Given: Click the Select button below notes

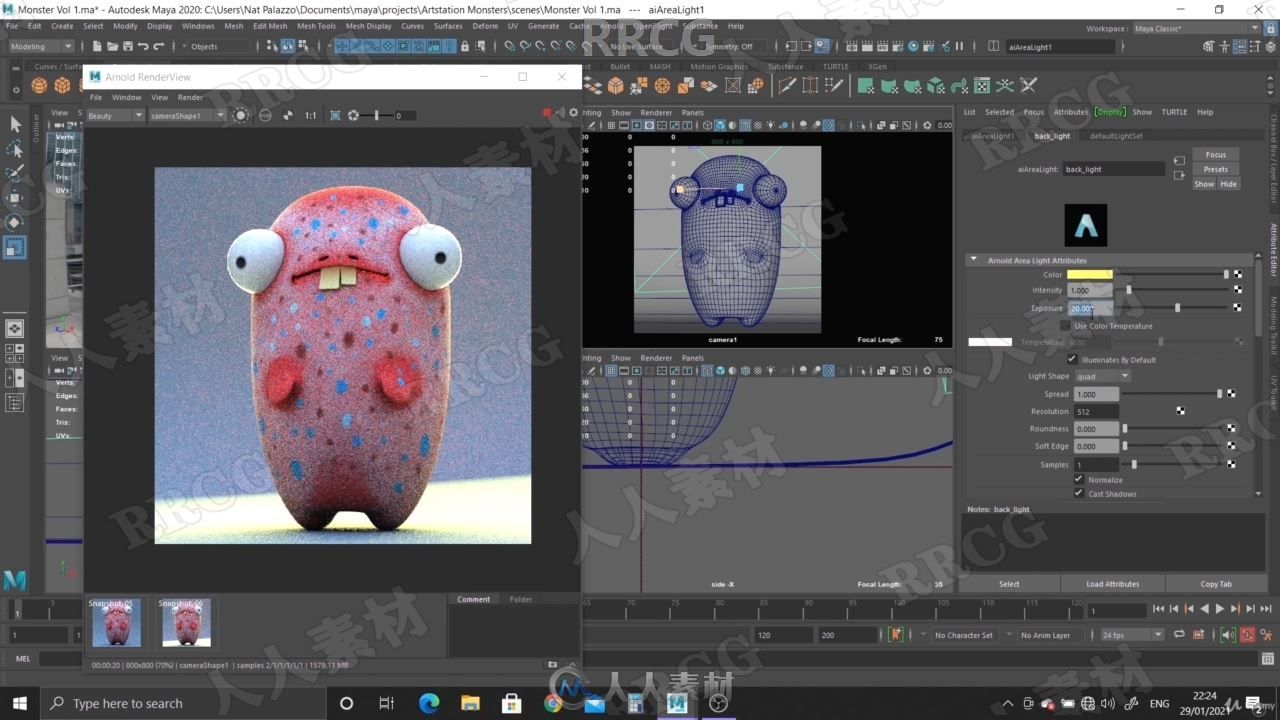Looking at the screenshot, I should coord(1009,584).
